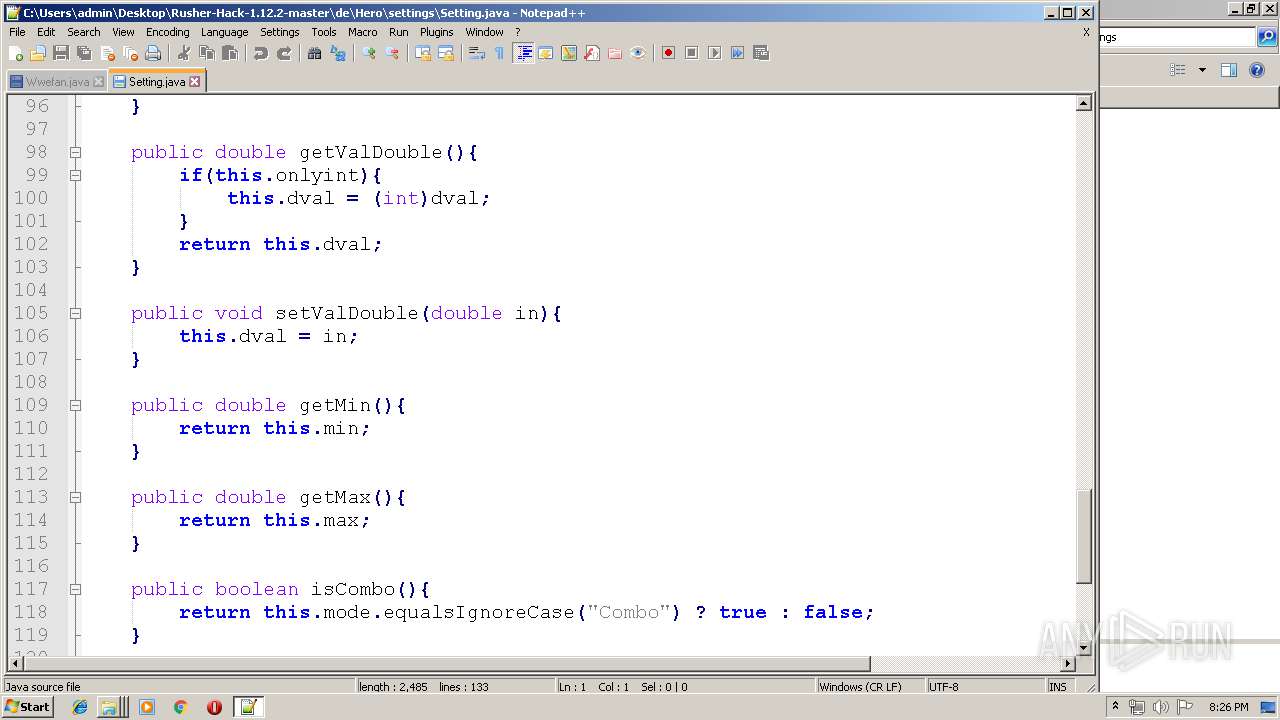Stop macro recording button
This screenshot has height=720, width=1280.
pyautogui.click(x=691, y=53)
